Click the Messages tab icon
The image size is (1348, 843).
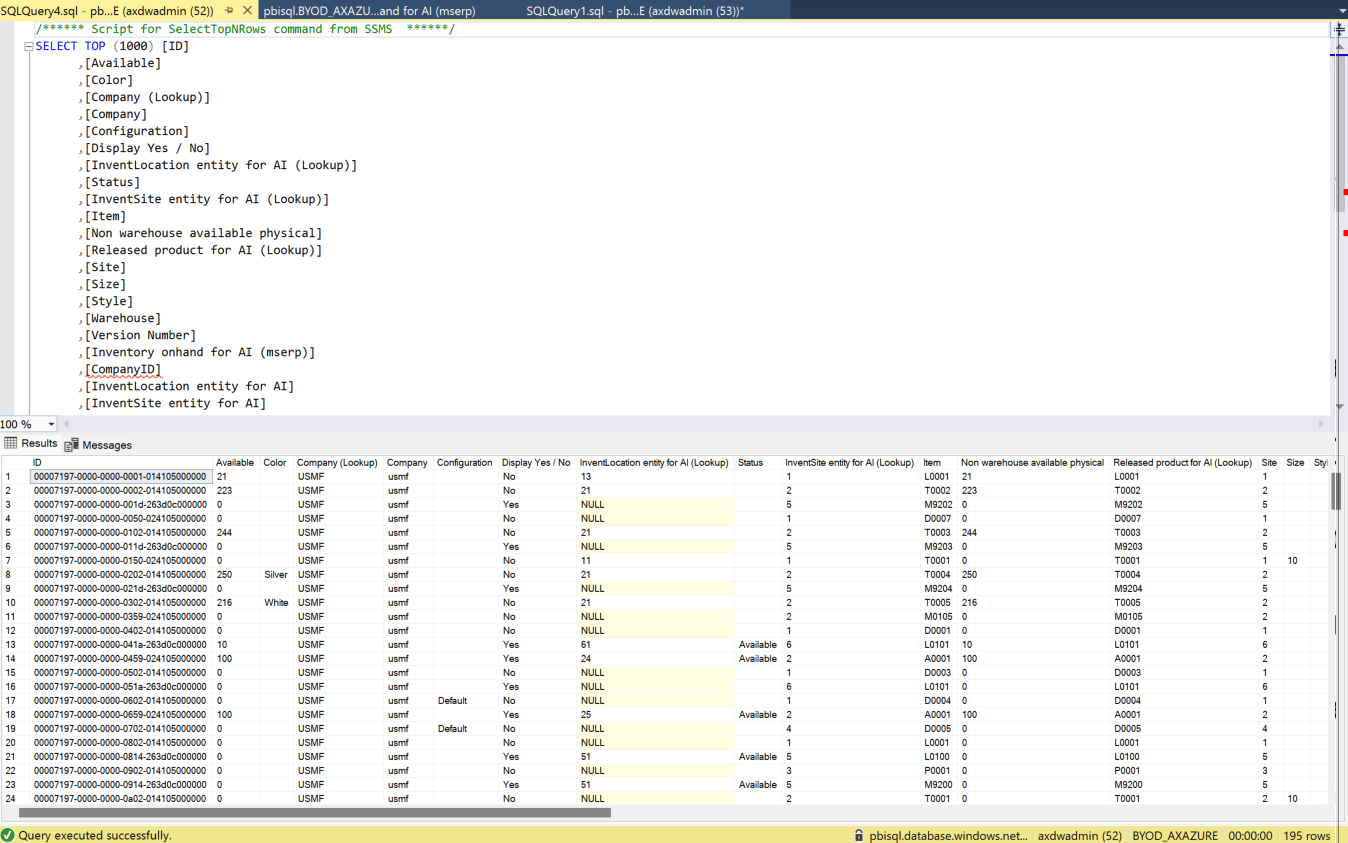click(71, 445)
